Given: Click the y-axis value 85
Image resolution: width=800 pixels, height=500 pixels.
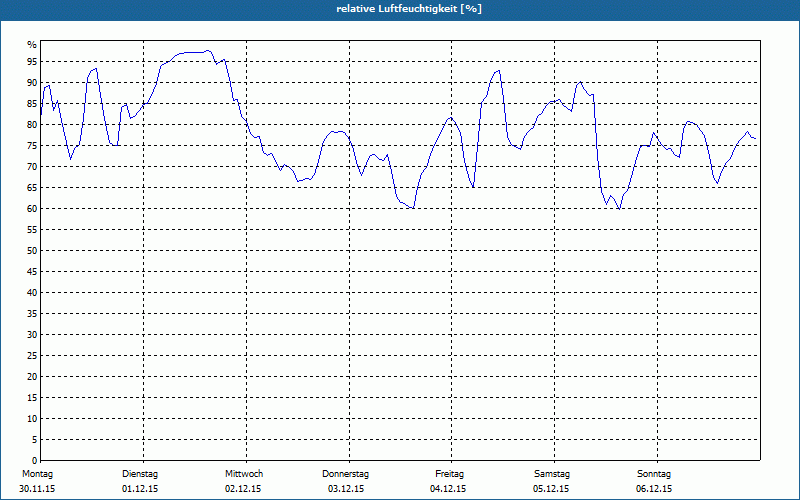Looking at the screenshot, I should click(x=32, y=104).
